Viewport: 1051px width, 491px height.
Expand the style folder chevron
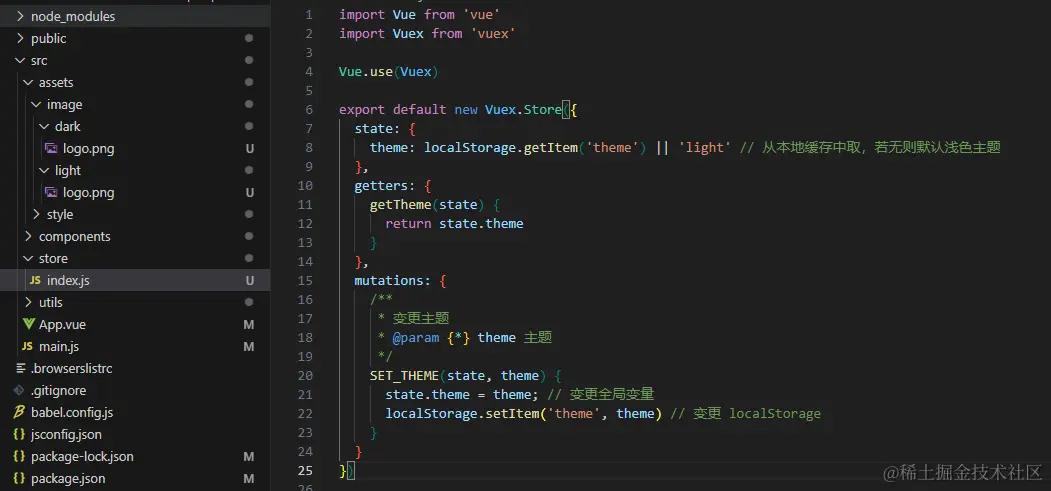point(36,215)
